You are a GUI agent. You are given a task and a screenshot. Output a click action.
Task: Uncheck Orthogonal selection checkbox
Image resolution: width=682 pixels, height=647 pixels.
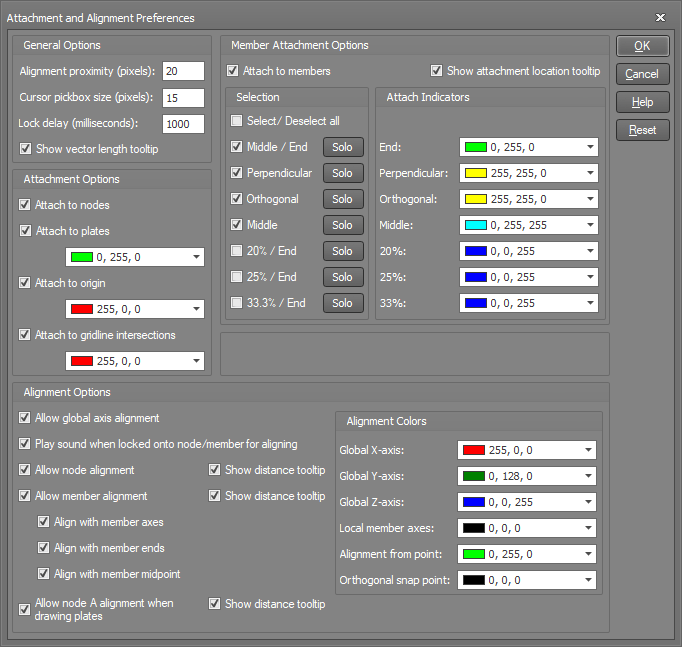[x=236, y=199]
